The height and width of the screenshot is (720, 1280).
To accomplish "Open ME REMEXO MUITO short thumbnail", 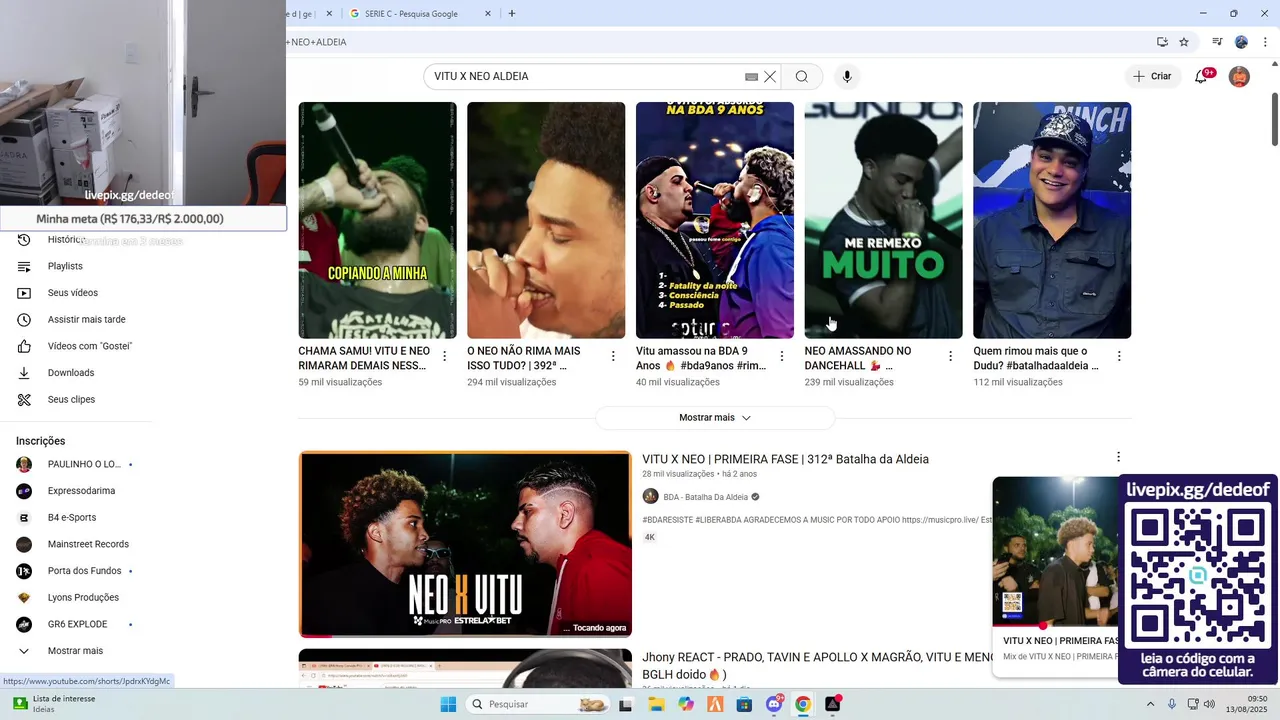I will pyautogui.click(x=884, y=220).
